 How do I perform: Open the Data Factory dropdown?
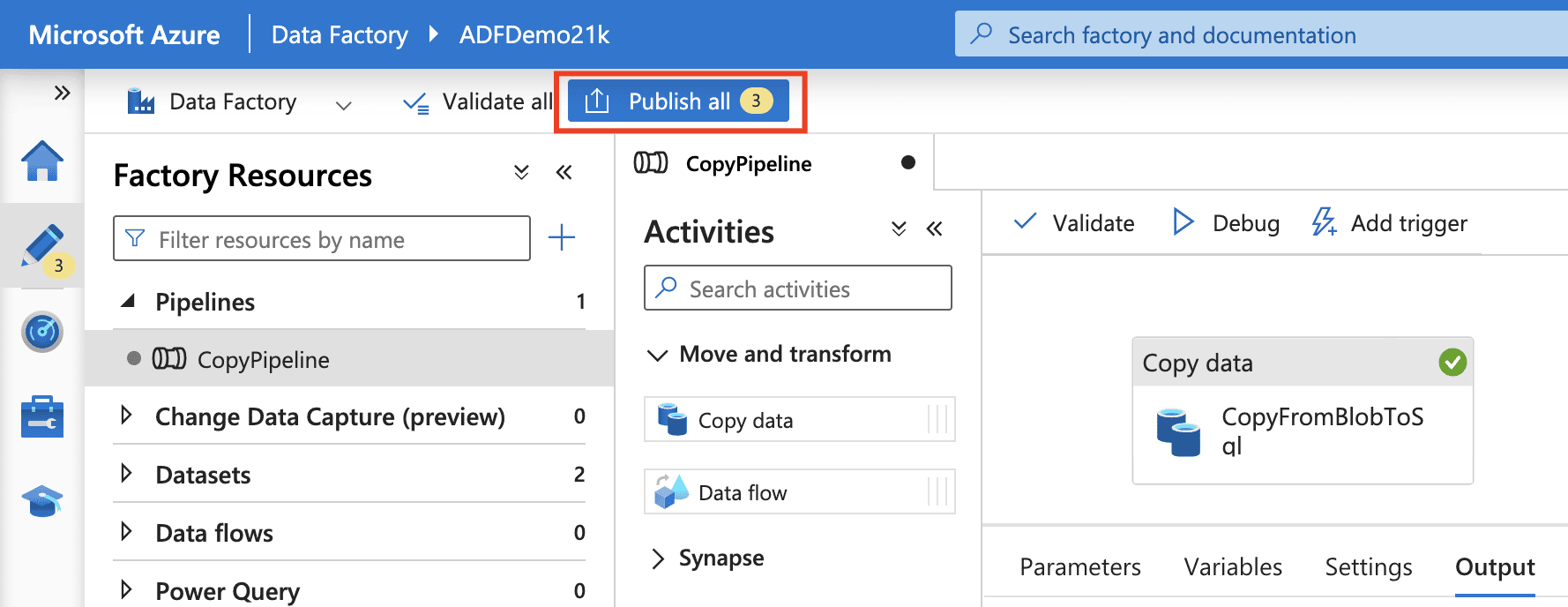(x=343, y=104)
